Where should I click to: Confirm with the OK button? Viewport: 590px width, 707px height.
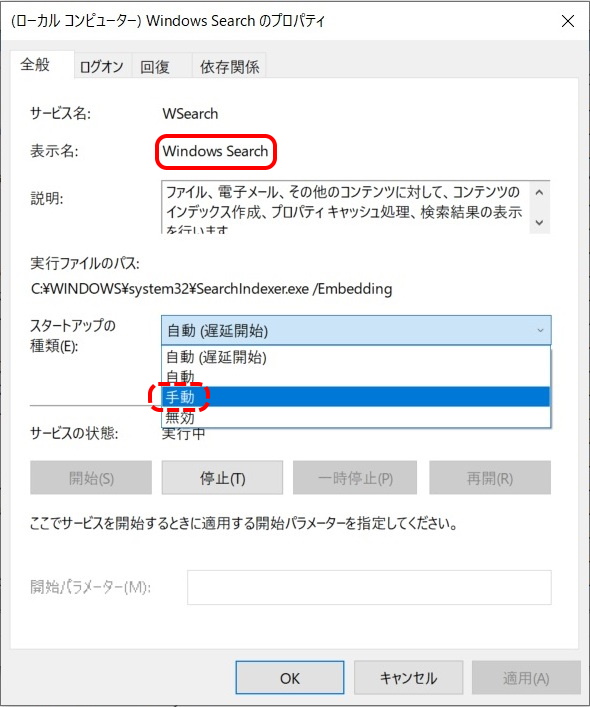[x=290, y=678]
